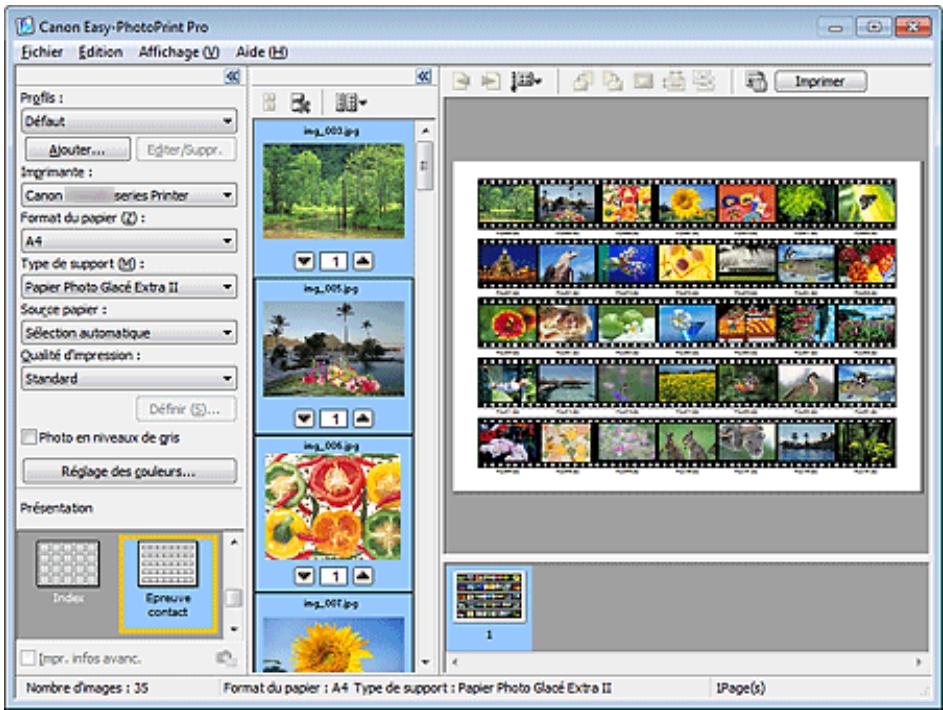Collapse the image list panel with double-arrow icon
The image size is (943, 710).
423,76
